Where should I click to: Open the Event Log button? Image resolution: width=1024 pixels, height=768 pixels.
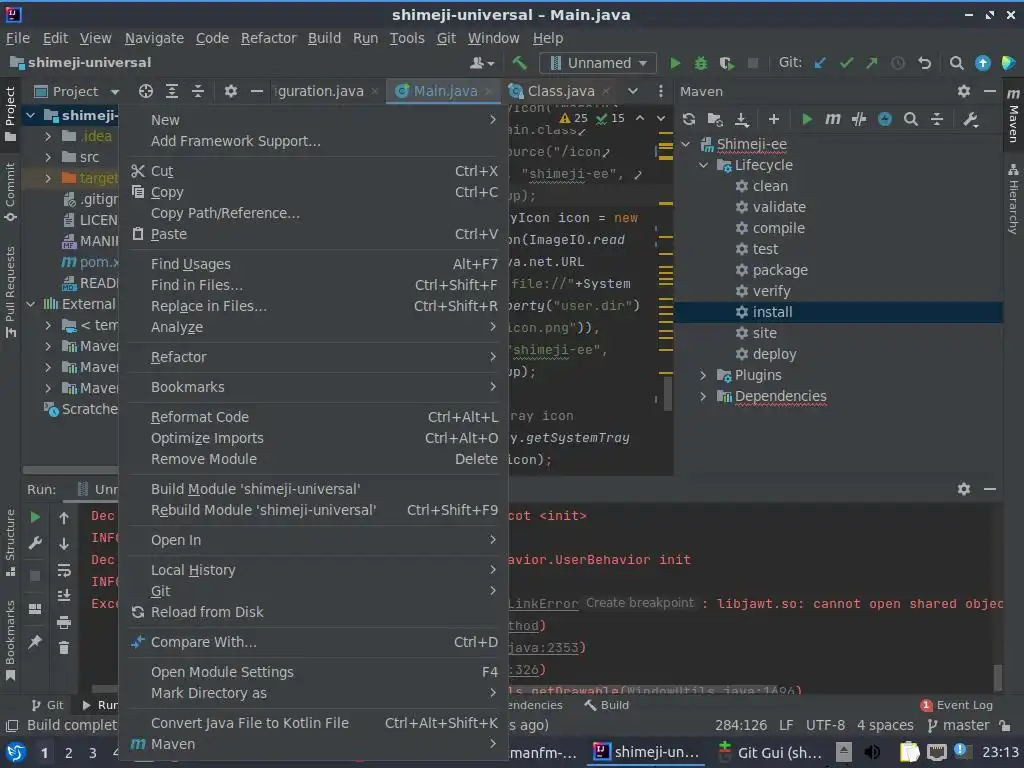(957, 705)
